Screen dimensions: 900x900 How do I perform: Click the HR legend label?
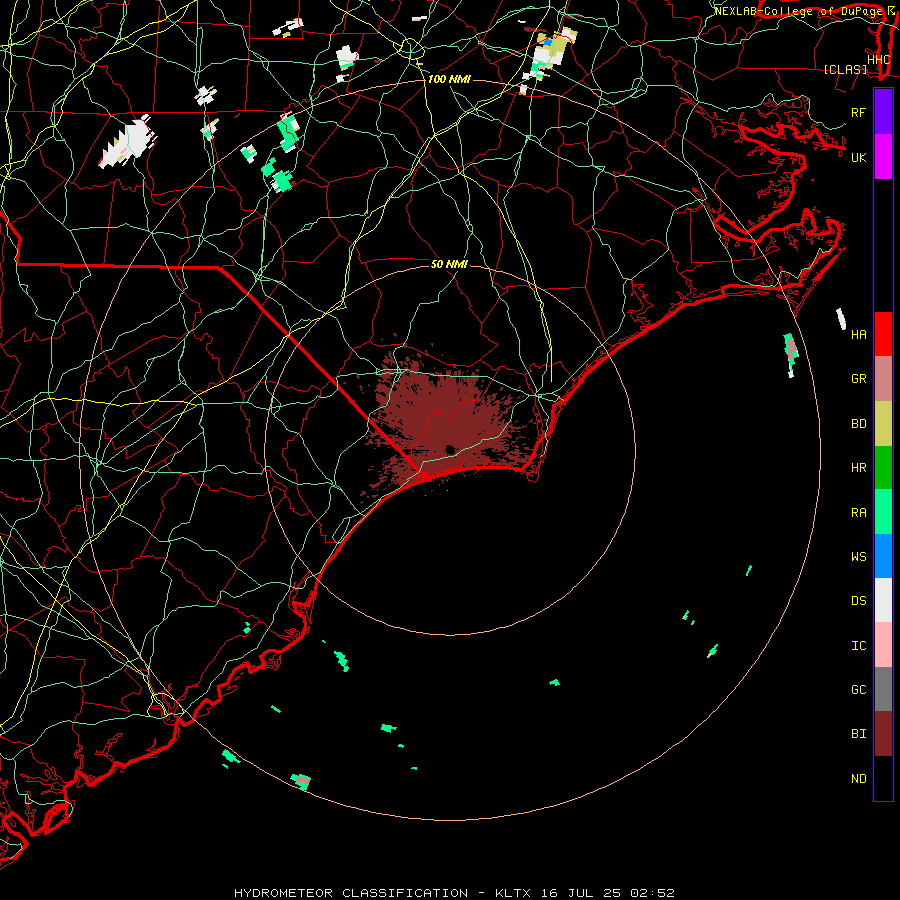858,468
